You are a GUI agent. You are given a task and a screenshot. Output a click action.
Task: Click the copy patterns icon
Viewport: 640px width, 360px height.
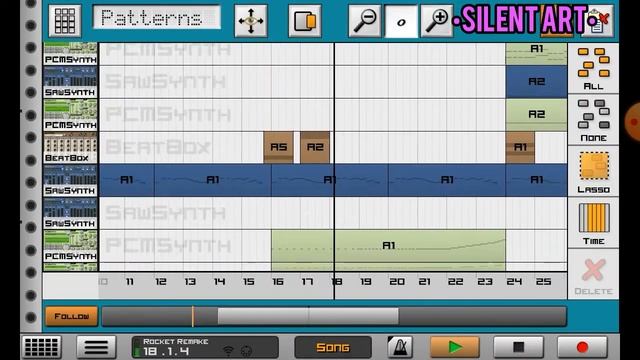pos(305,20)
